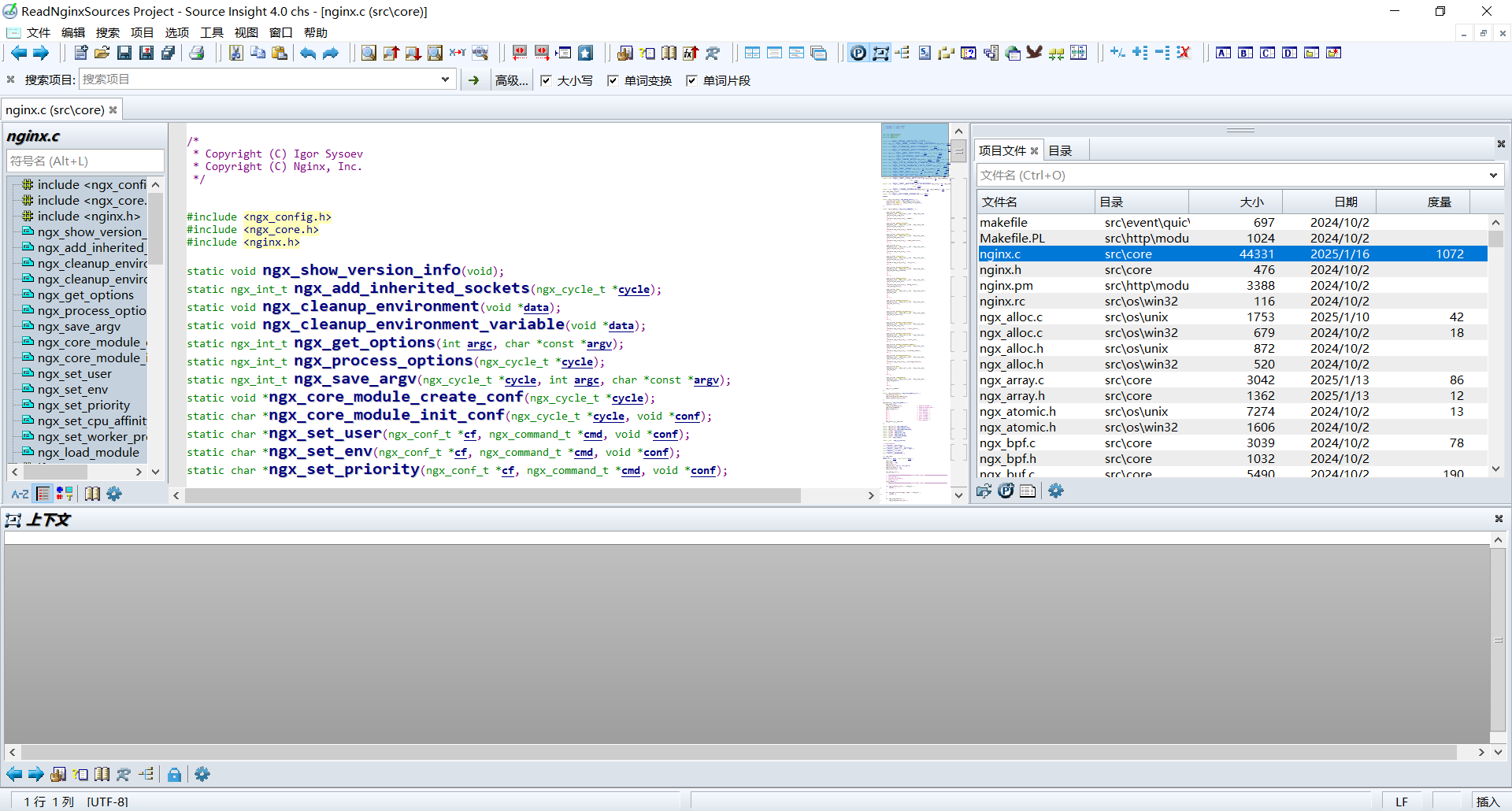Open a file using the folder icon

coord(102,53)
